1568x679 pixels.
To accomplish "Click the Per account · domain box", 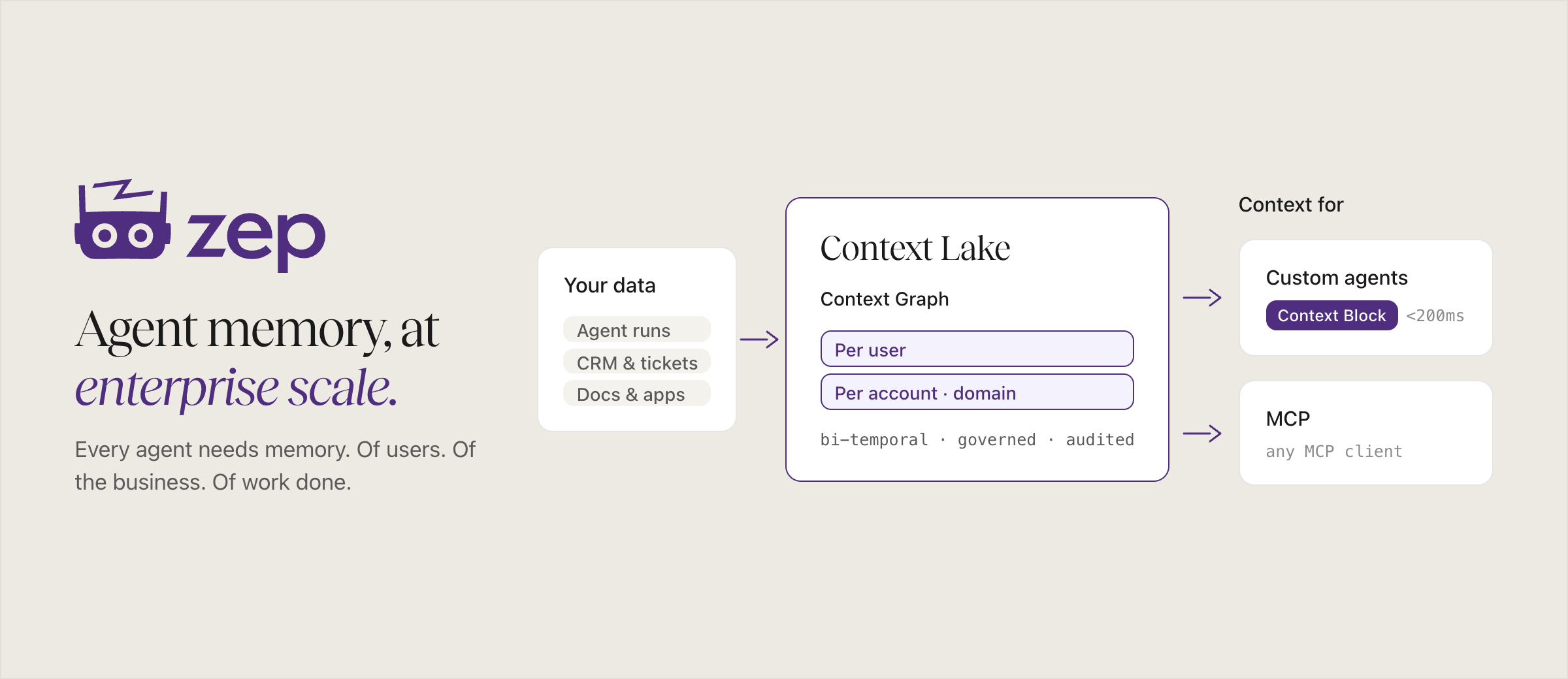I will tap(977, 392).
